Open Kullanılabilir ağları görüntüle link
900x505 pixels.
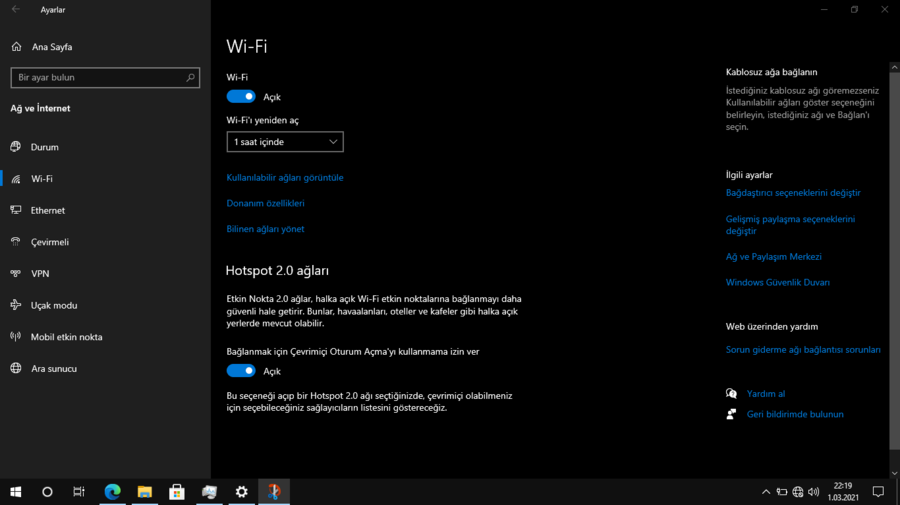point(285,177)
